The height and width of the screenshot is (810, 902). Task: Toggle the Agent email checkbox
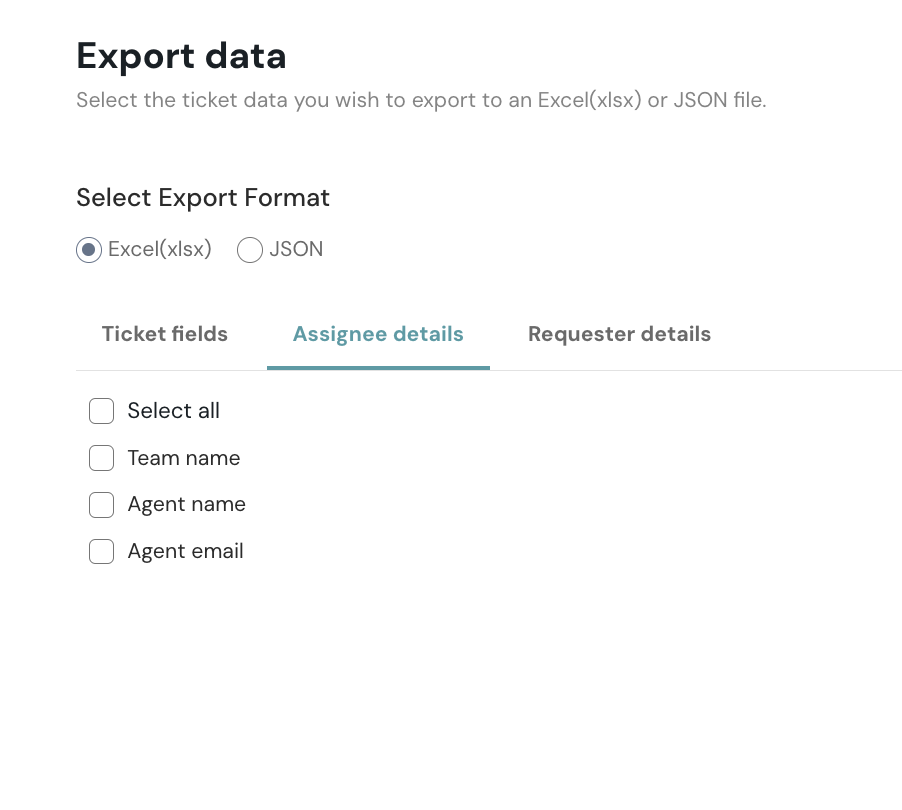(101, 551)
